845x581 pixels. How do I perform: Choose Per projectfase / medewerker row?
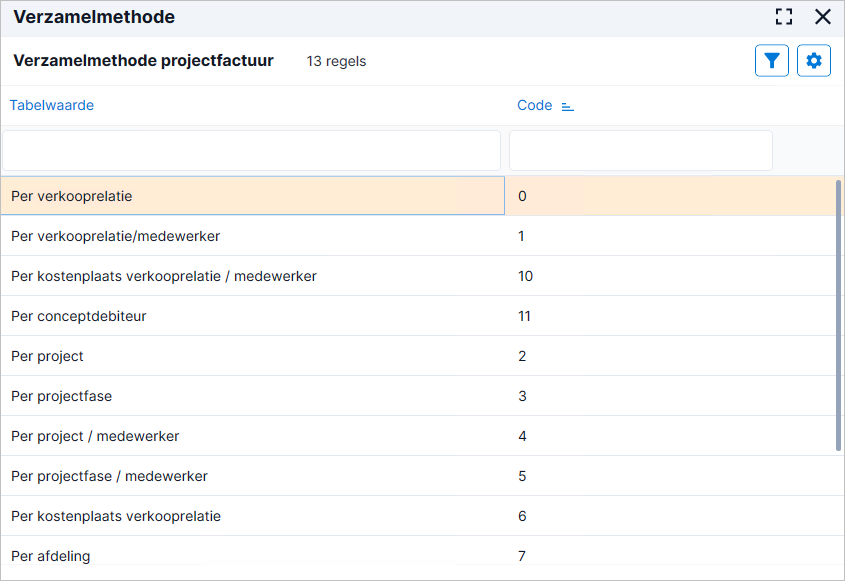pyautogui.click(x=418, y=476)
